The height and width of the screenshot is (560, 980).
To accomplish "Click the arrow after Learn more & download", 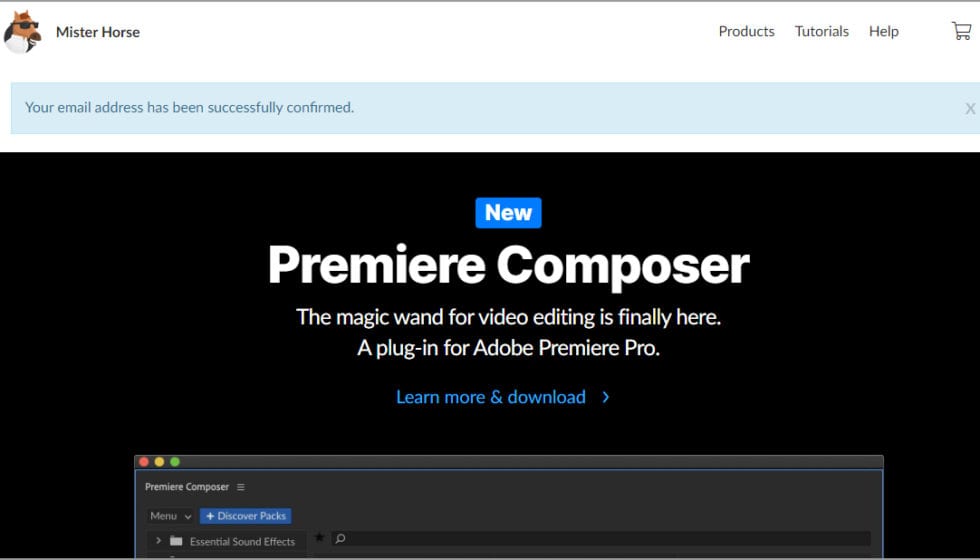I will click(x=605, y=397).
